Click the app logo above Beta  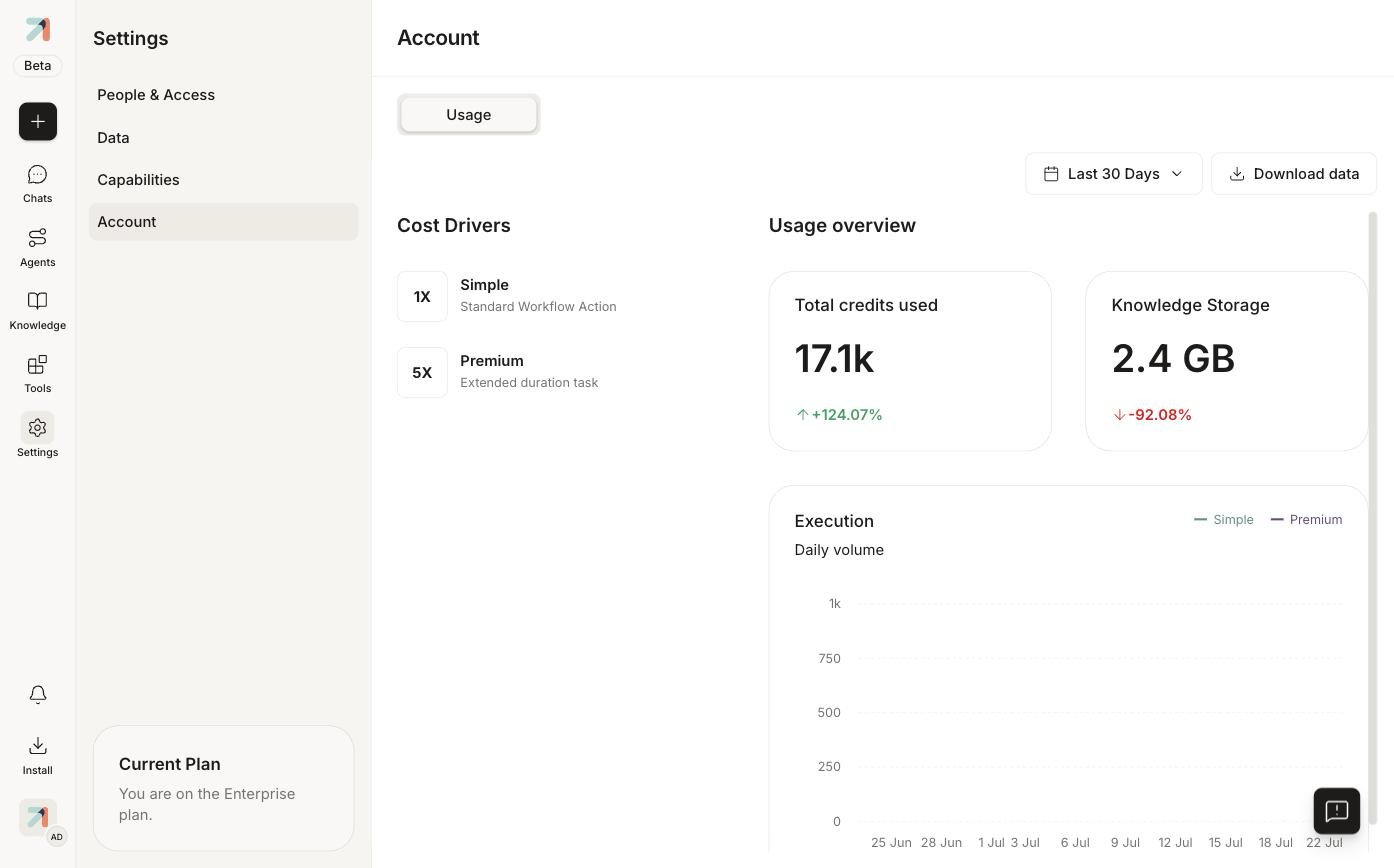37,29
